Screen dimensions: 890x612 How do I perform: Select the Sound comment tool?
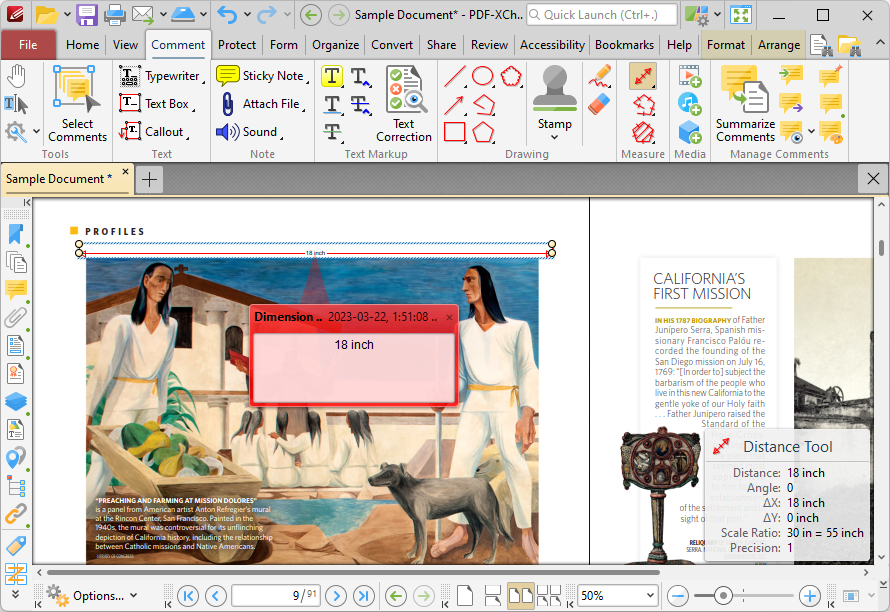(x=249, y=132)
